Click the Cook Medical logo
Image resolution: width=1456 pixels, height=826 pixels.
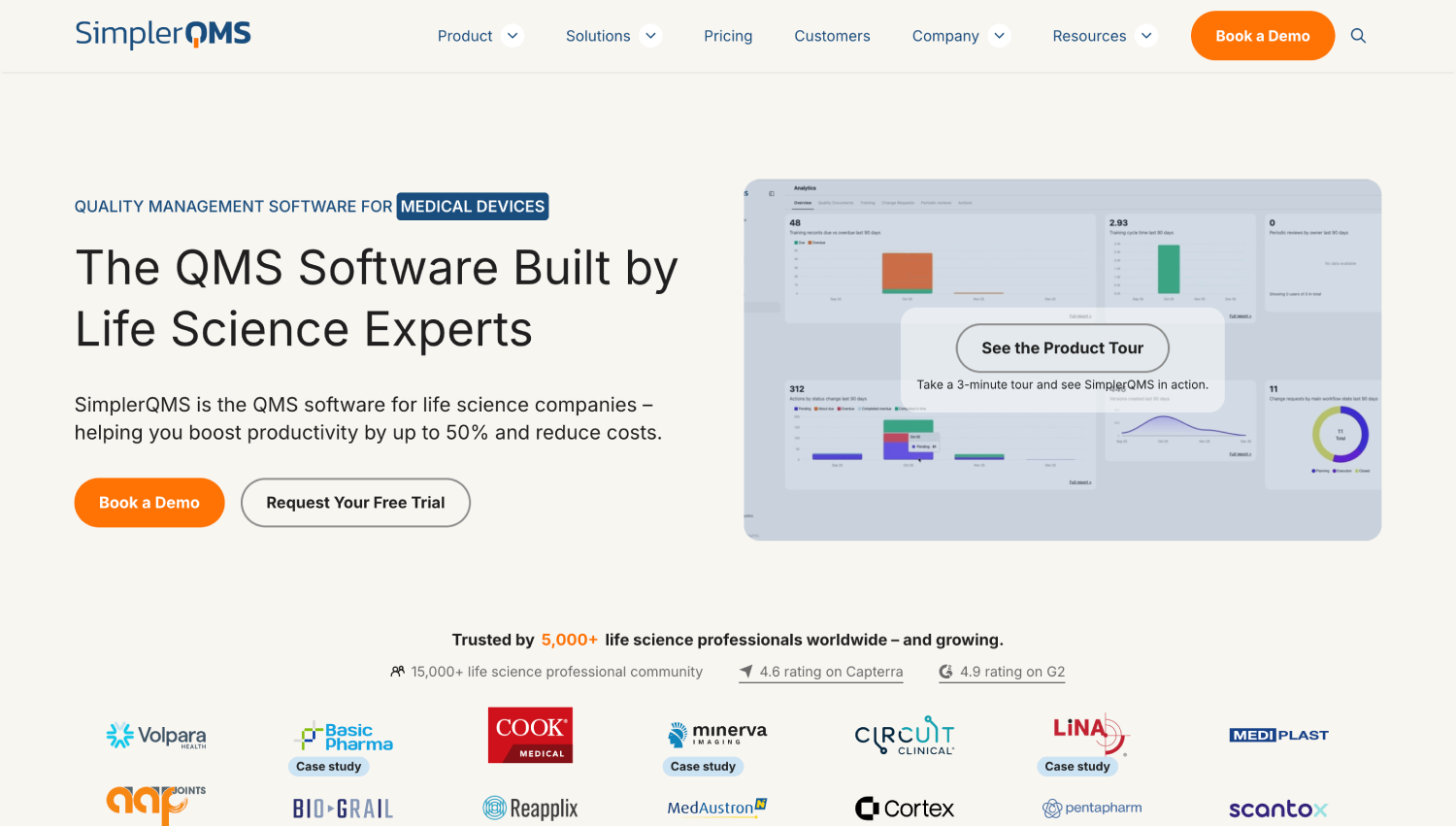click(x=530, y=735)
